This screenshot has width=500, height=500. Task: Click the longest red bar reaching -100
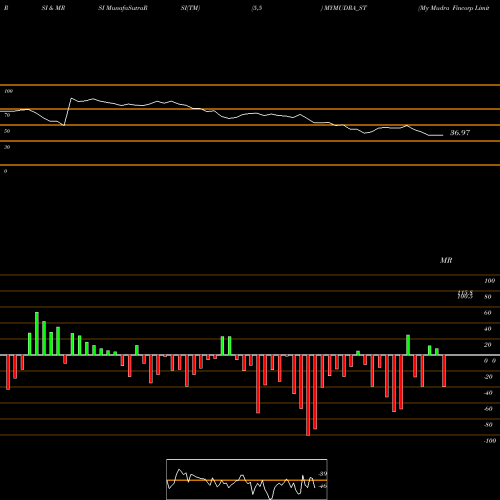[x=308, y=395]
